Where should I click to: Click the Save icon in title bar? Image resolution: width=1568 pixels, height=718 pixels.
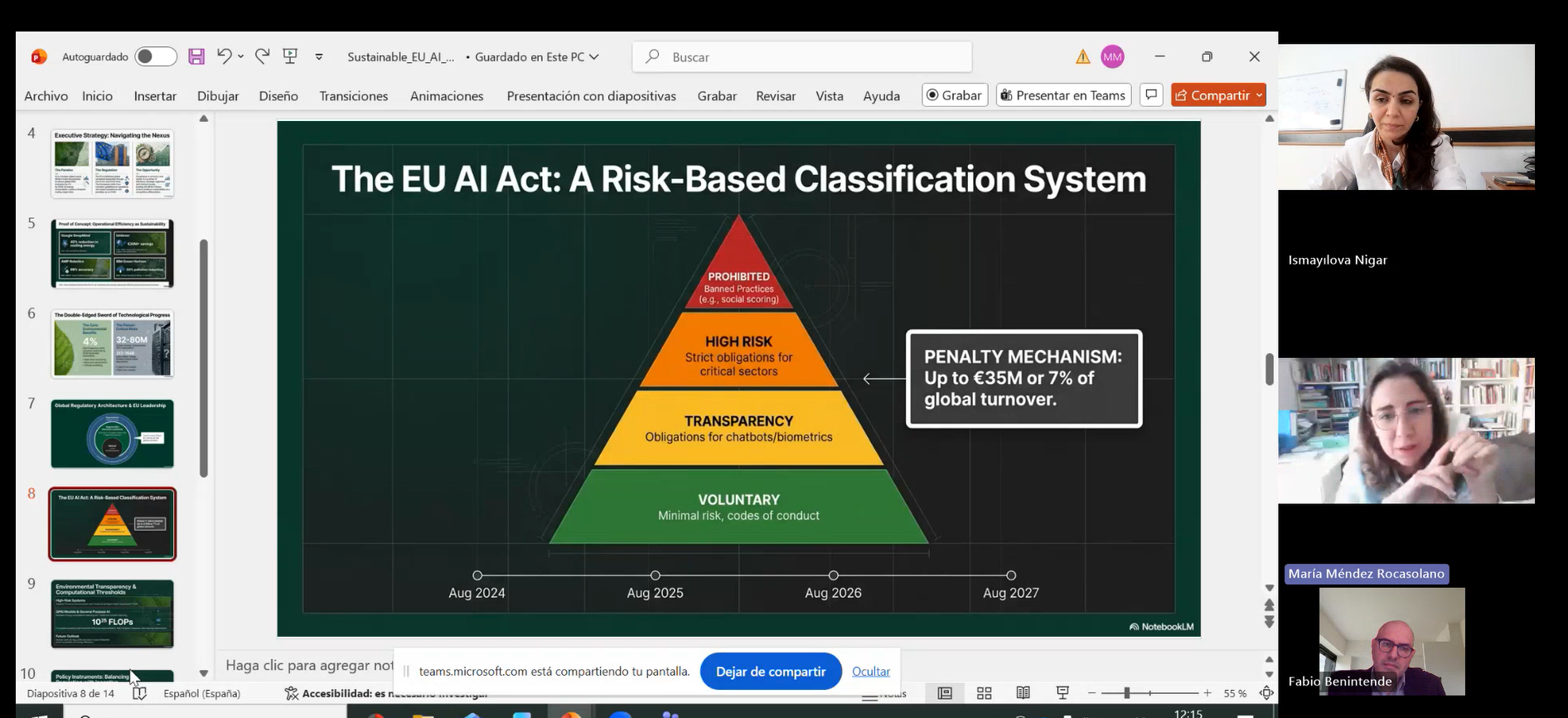[x=196, y=56]
